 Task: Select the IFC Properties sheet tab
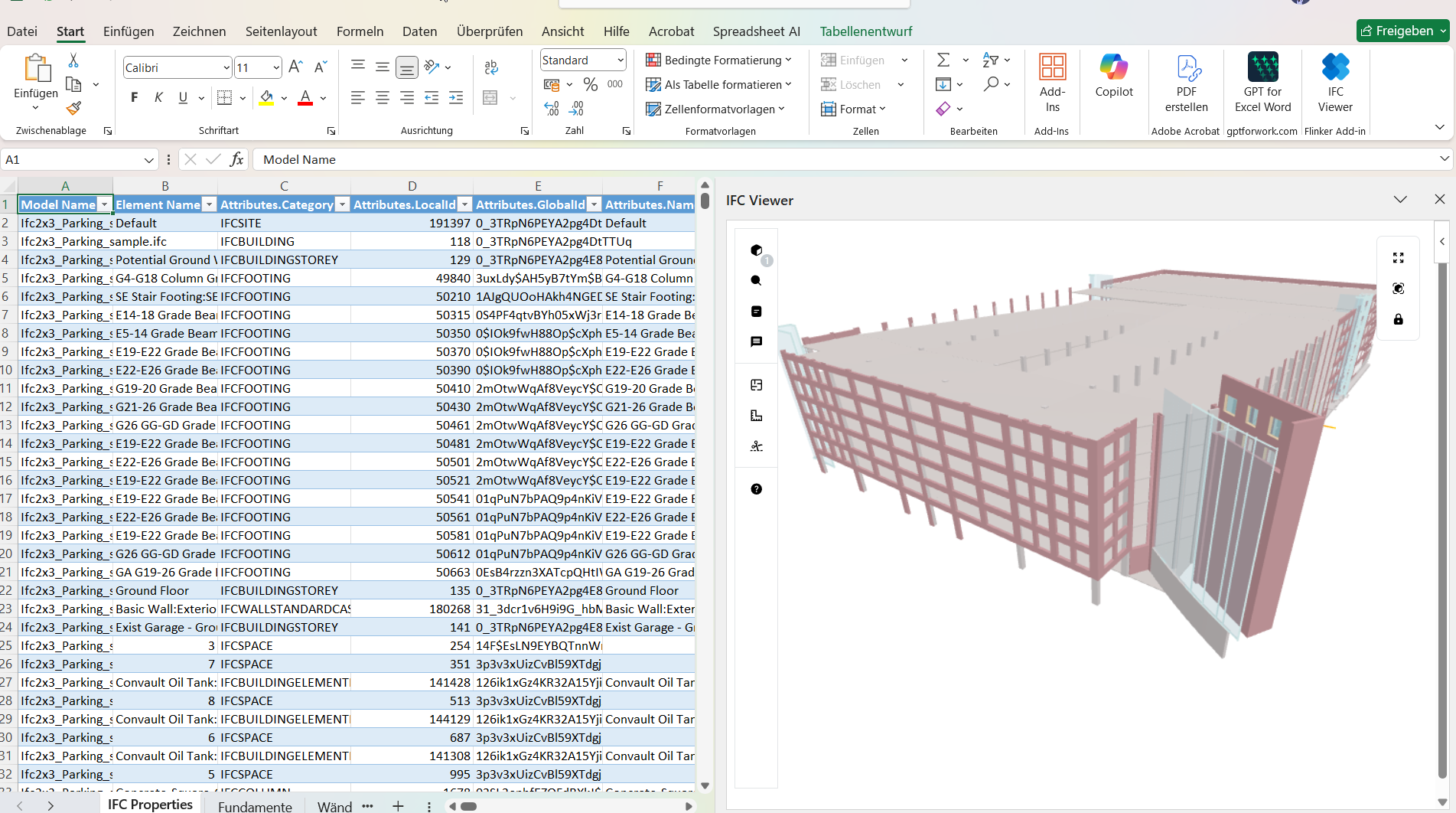coord(150,805)
